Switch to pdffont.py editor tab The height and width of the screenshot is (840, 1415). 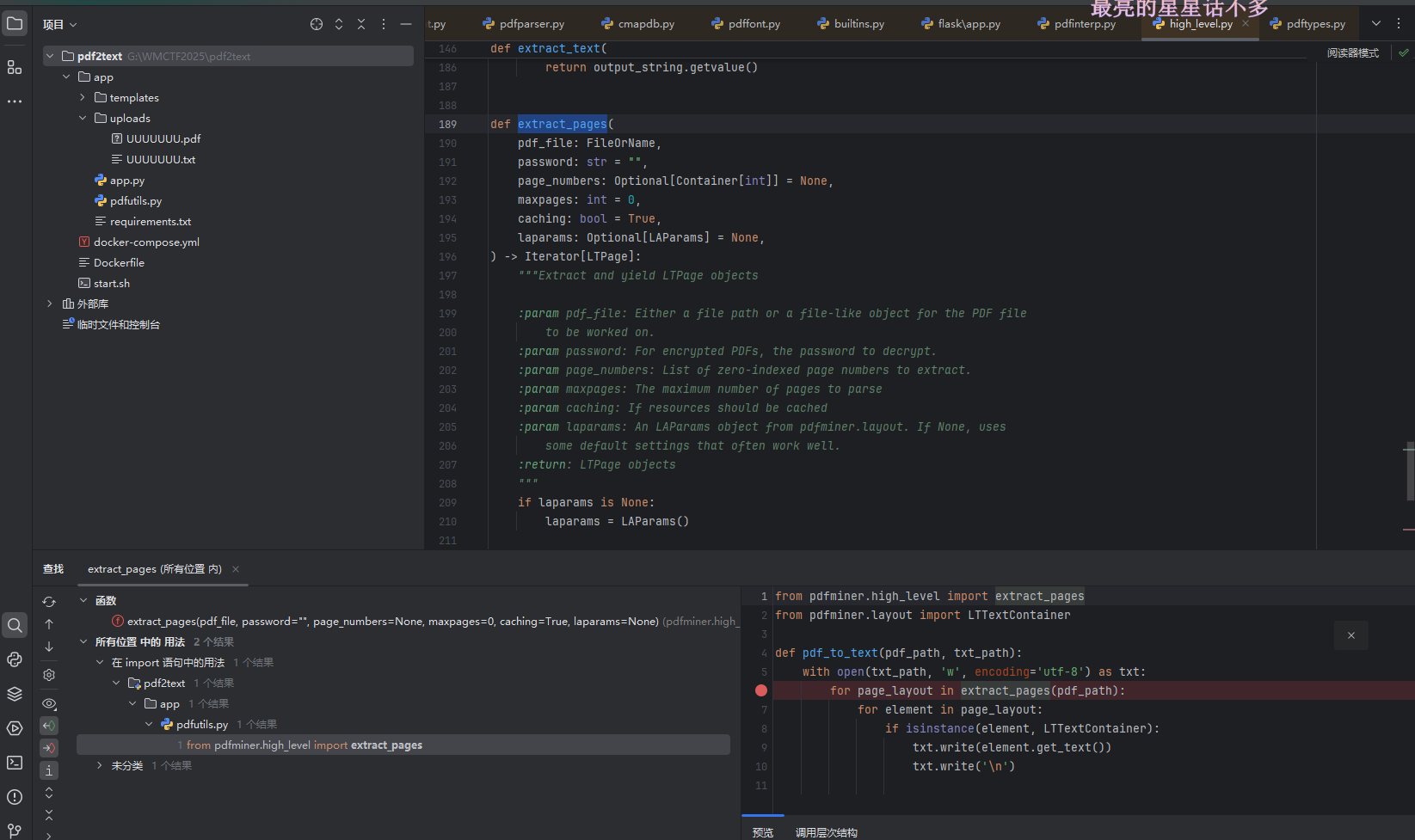coord(746,24)
